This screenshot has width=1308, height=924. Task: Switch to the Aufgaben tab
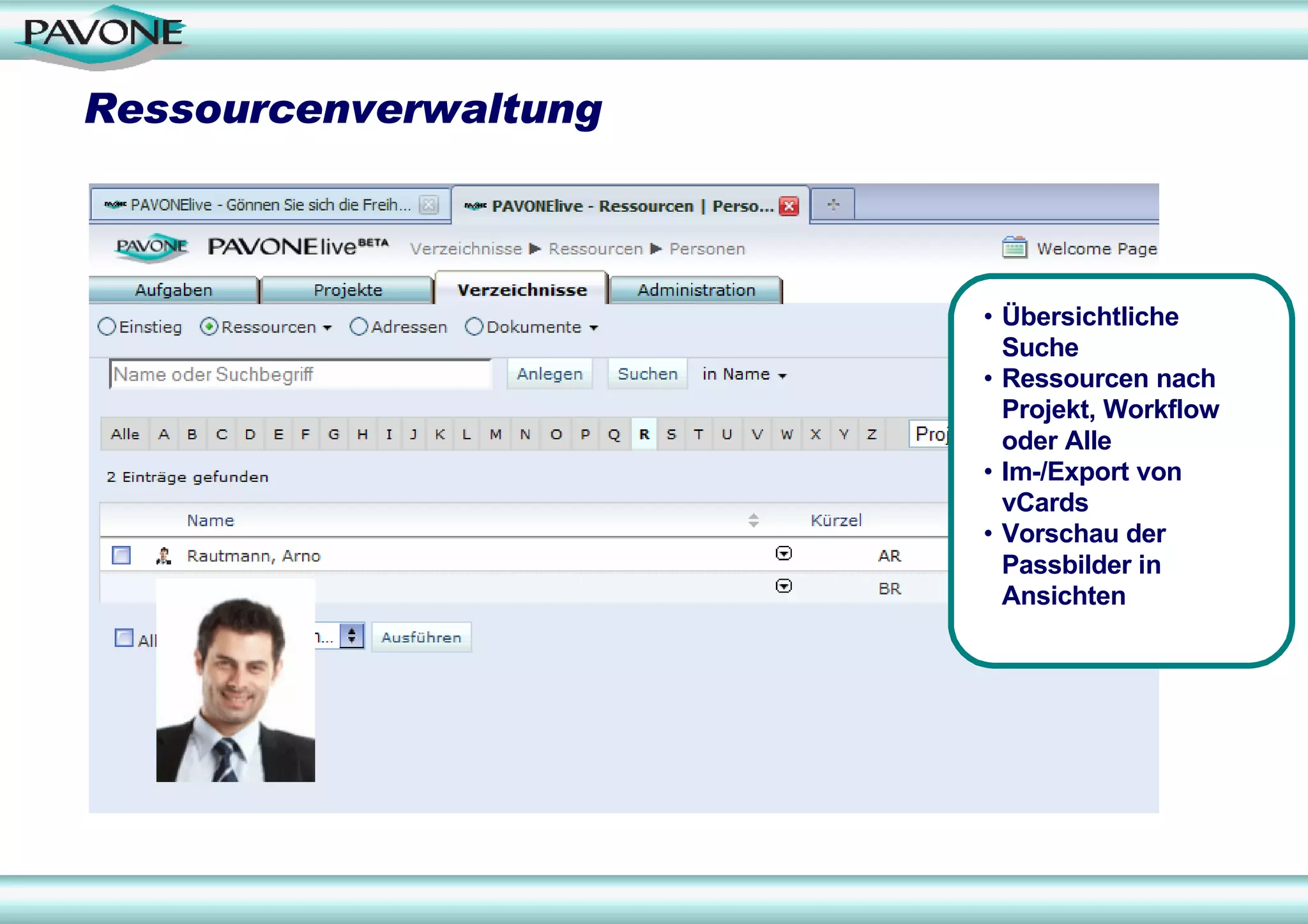(x=174, y=290)
